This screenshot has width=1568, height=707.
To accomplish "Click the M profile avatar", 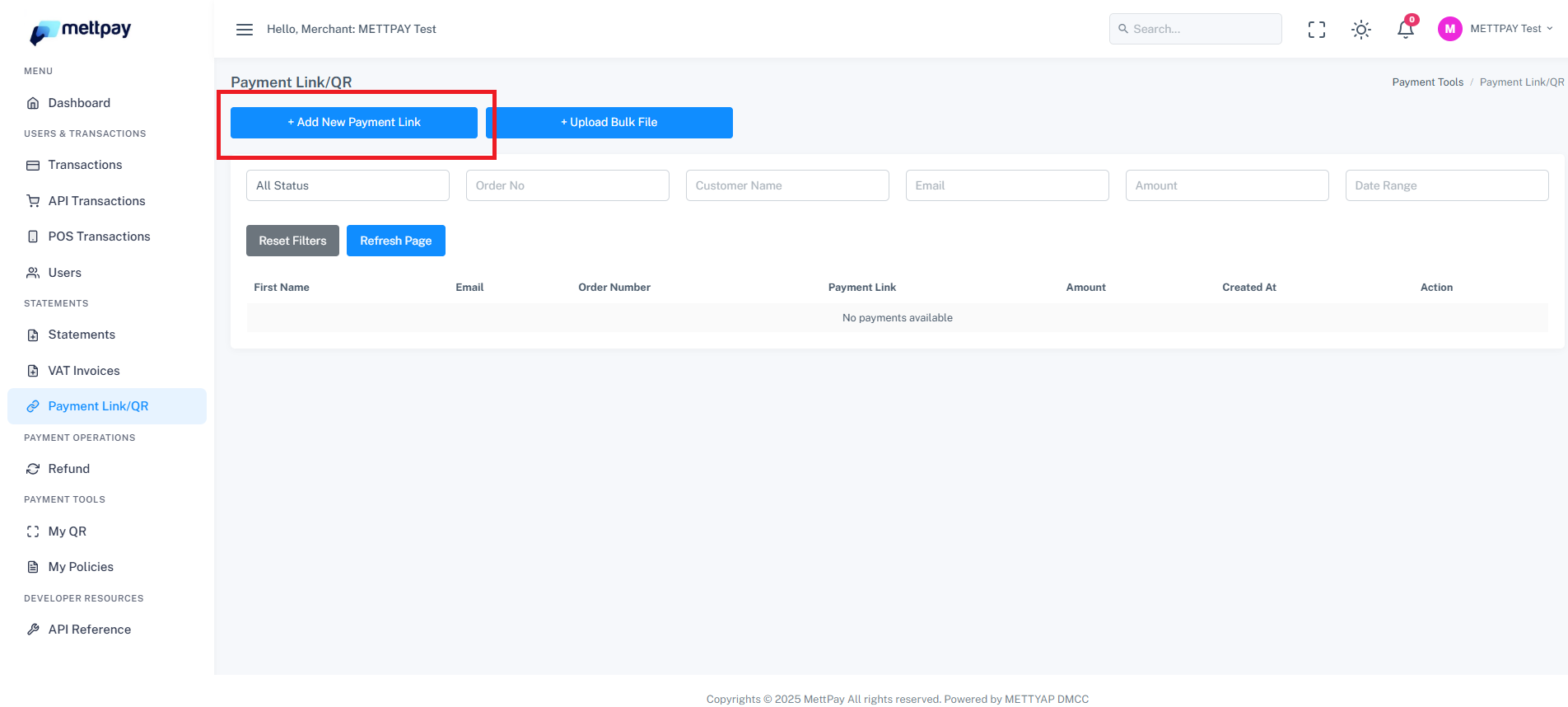I will click(x=1449, y=29).
